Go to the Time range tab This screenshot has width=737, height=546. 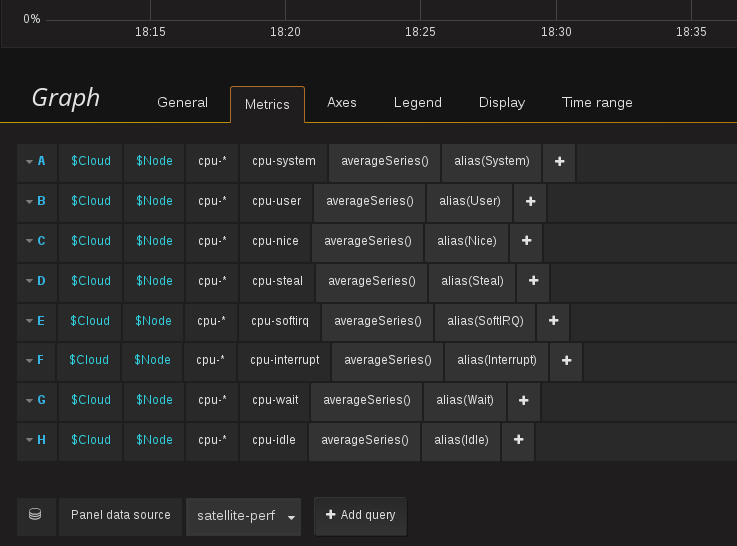coord(597,102)
